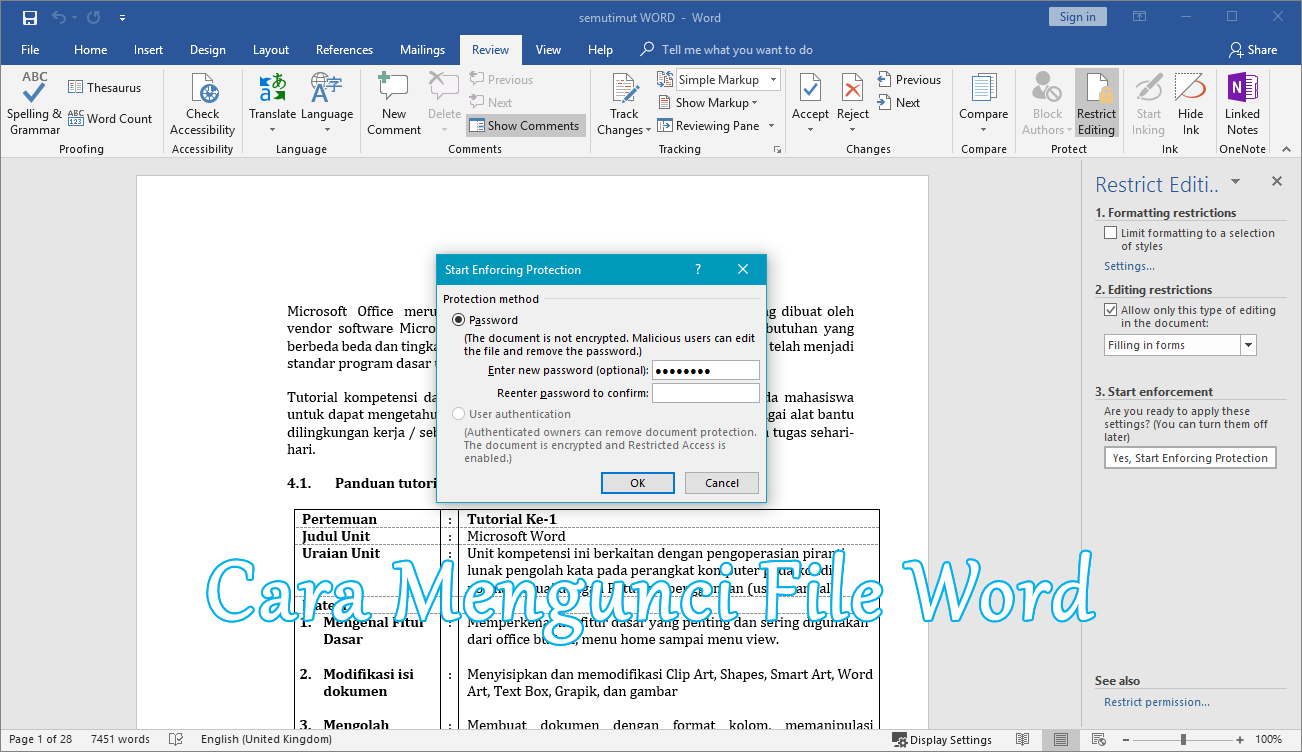Open the Restrict permission... link
This screenshot has width=1302, height=752.
[1157, 702]
